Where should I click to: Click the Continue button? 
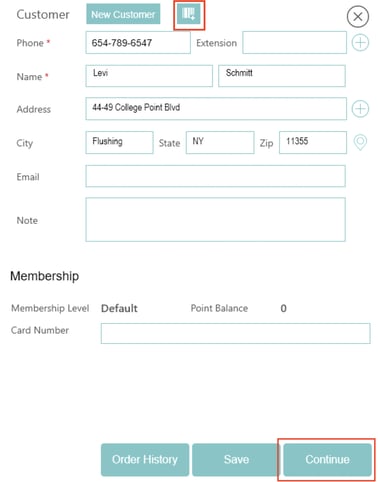(327, 459)
